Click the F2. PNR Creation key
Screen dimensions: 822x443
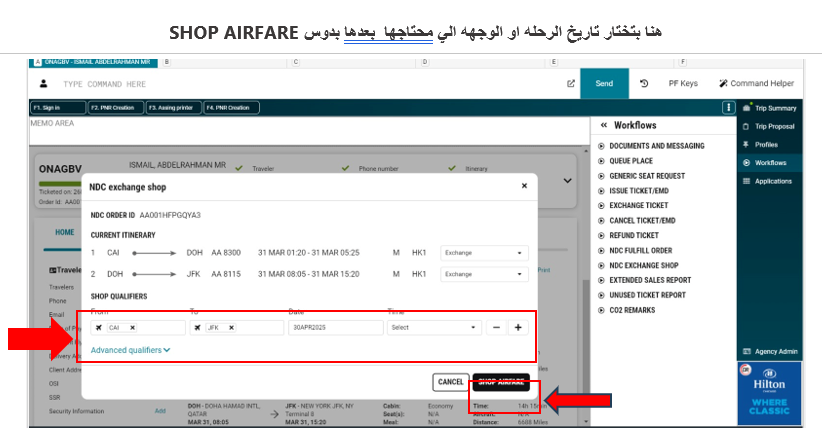(116, 107)
